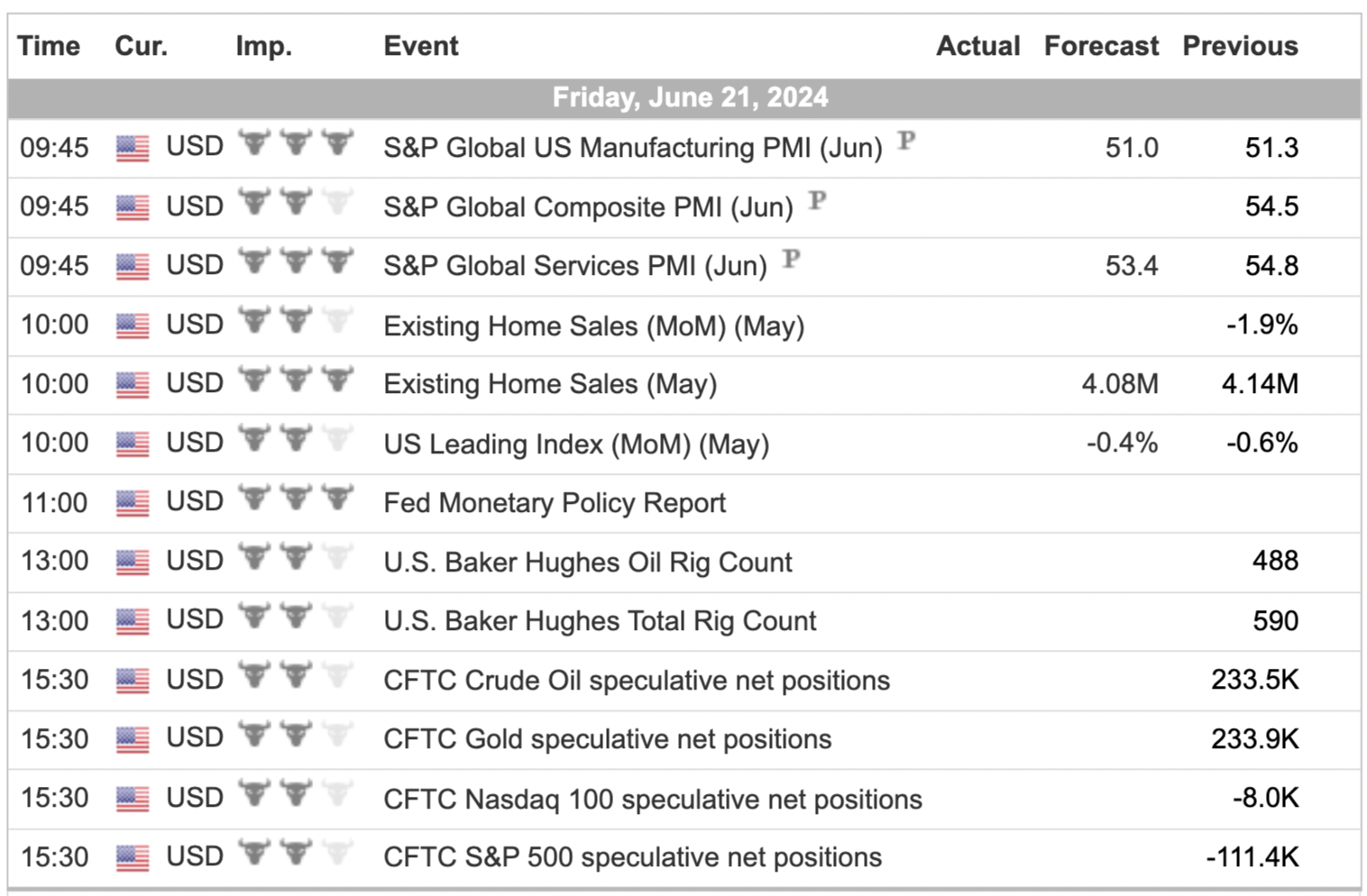
Task: Open CFTC Nasdaq 100 speculative net positions
Action: pos(653,799)
